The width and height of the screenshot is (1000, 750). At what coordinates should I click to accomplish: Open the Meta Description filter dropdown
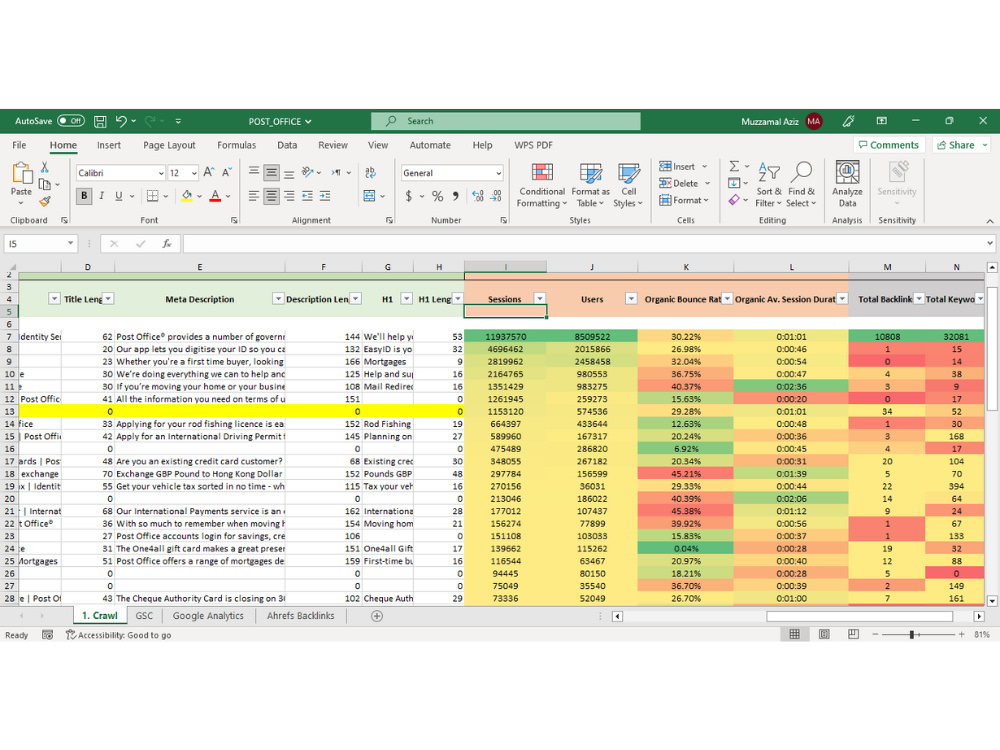point(278,298)
